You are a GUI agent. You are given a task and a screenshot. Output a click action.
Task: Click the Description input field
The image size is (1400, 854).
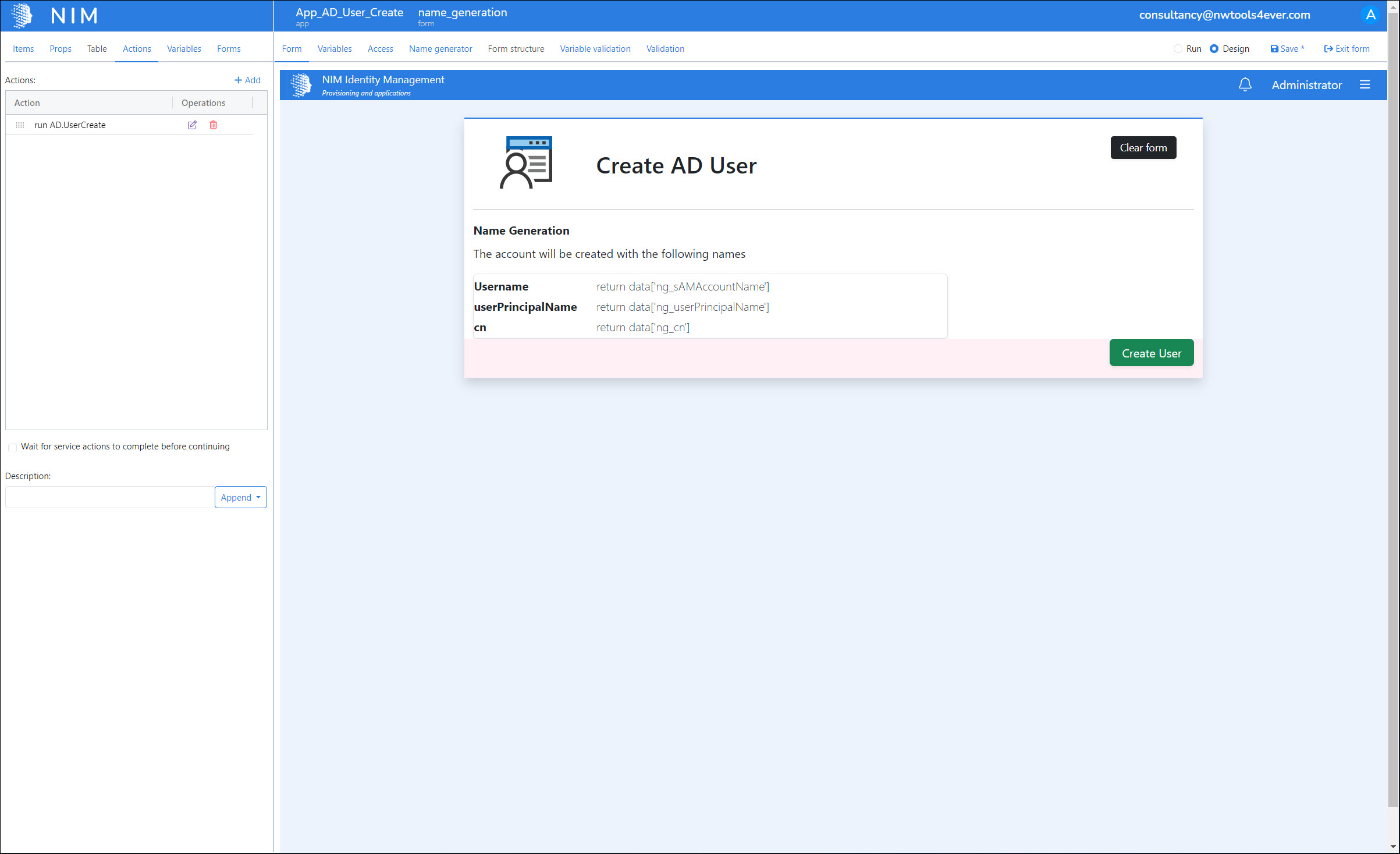[109, 498]
